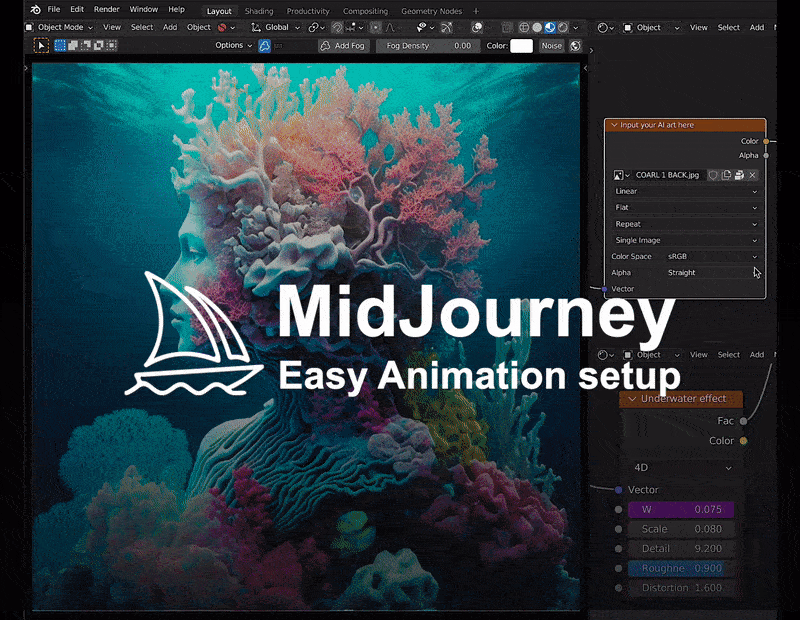Toggle proportional editing

pyautogui.click(x=375, y=28)
